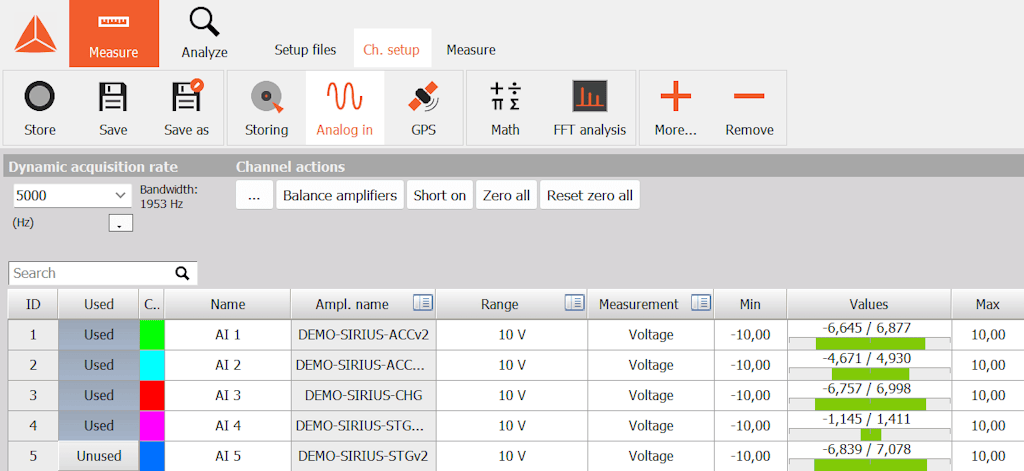This screenshot has width=1024, height=471.
Task: Set AI 5 channel from Unused to Used
Action: point(99,455)
